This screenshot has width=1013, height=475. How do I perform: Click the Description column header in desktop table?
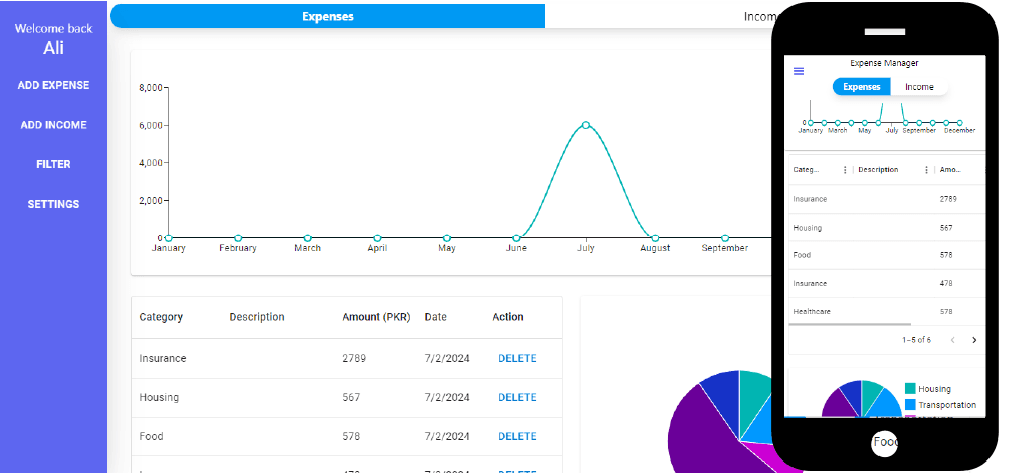point(256,317)
